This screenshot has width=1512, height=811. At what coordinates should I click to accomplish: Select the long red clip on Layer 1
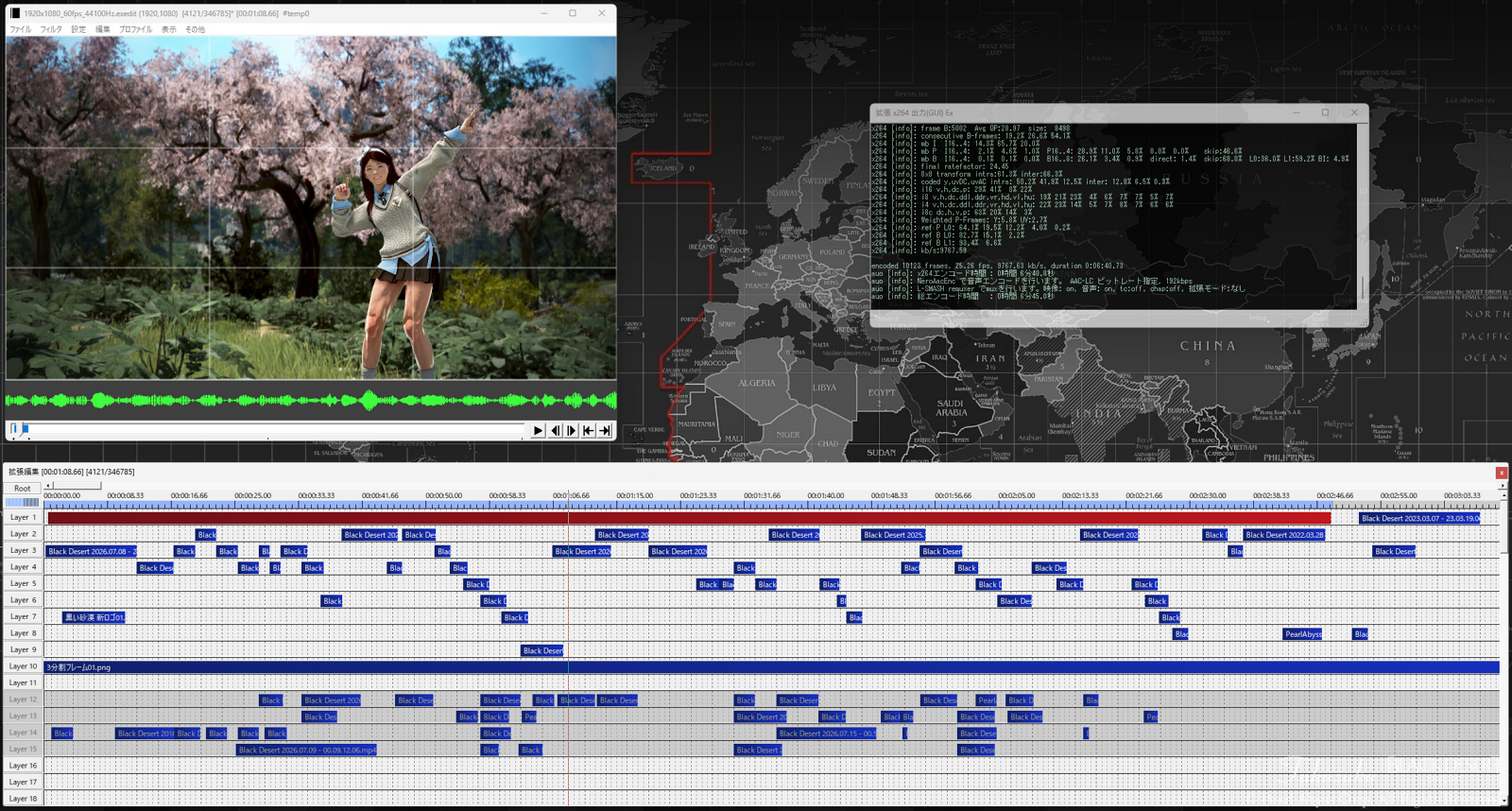pyautogui.click(x=689, y=518)
